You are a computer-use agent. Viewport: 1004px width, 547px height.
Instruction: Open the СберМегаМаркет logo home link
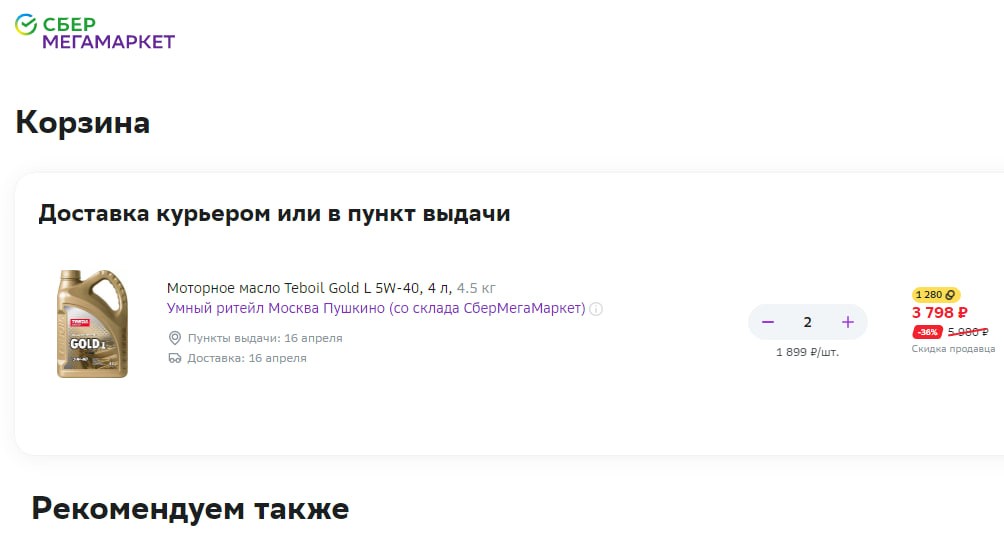pos(95,32)
